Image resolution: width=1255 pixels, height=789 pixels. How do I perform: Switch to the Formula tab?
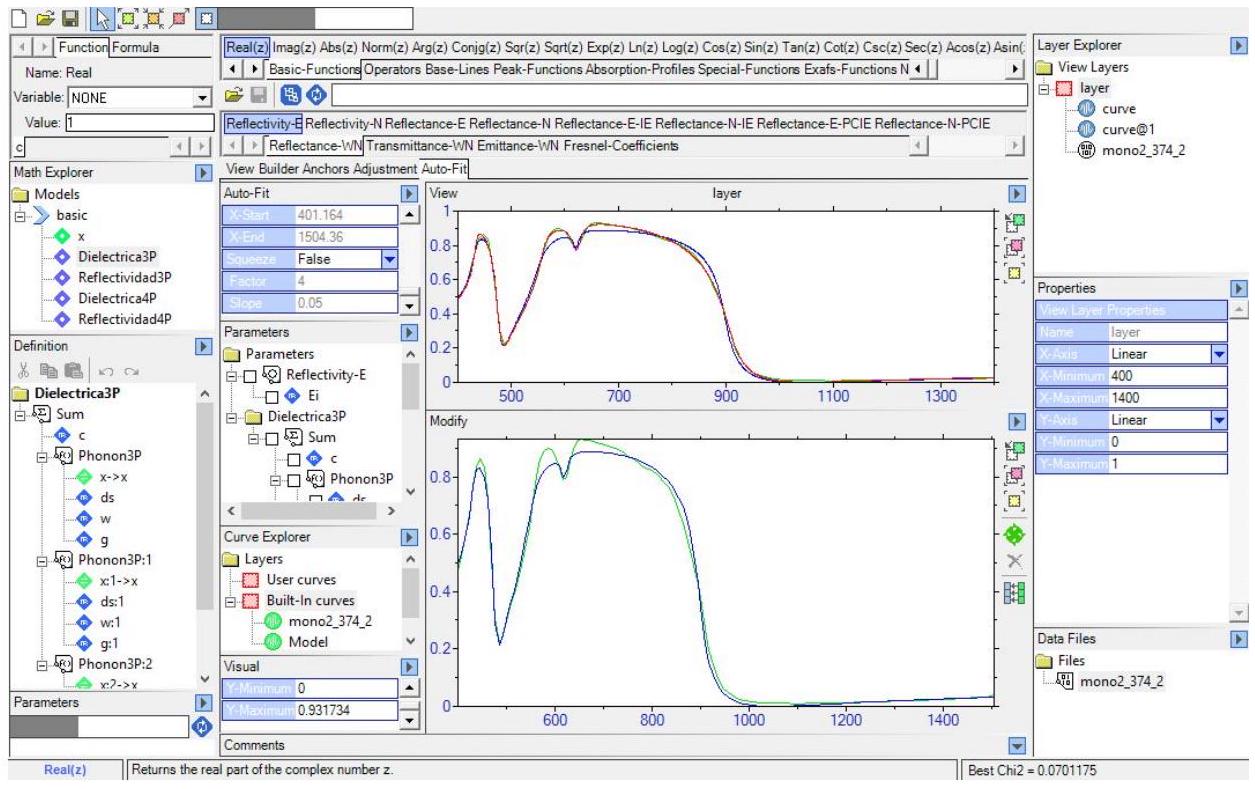pos(134,47)
